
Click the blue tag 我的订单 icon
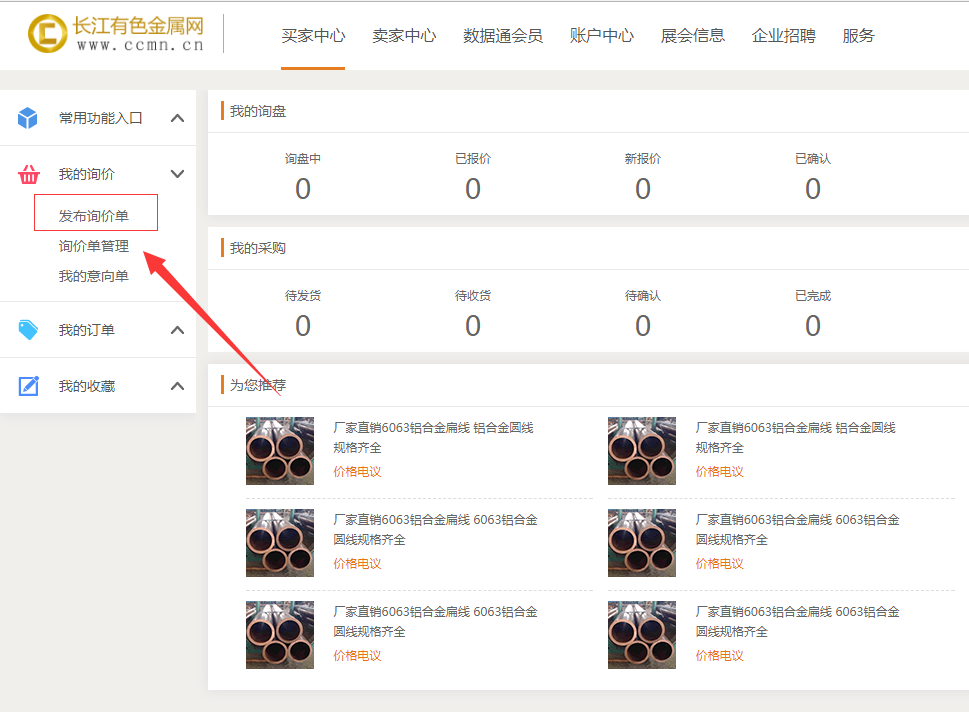pyautogui.click(x=28, y=330)
